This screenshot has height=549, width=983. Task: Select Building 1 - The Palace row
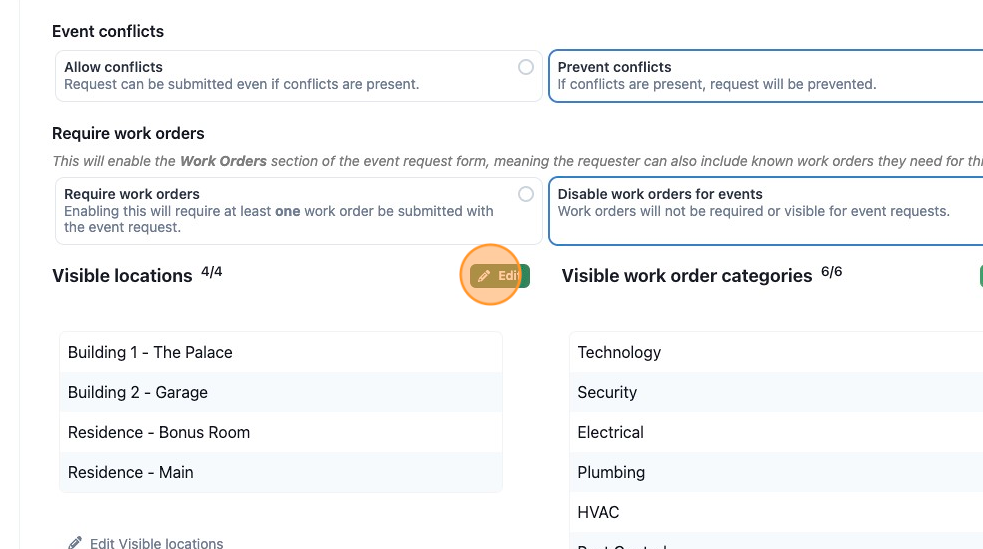click(281, 352)
